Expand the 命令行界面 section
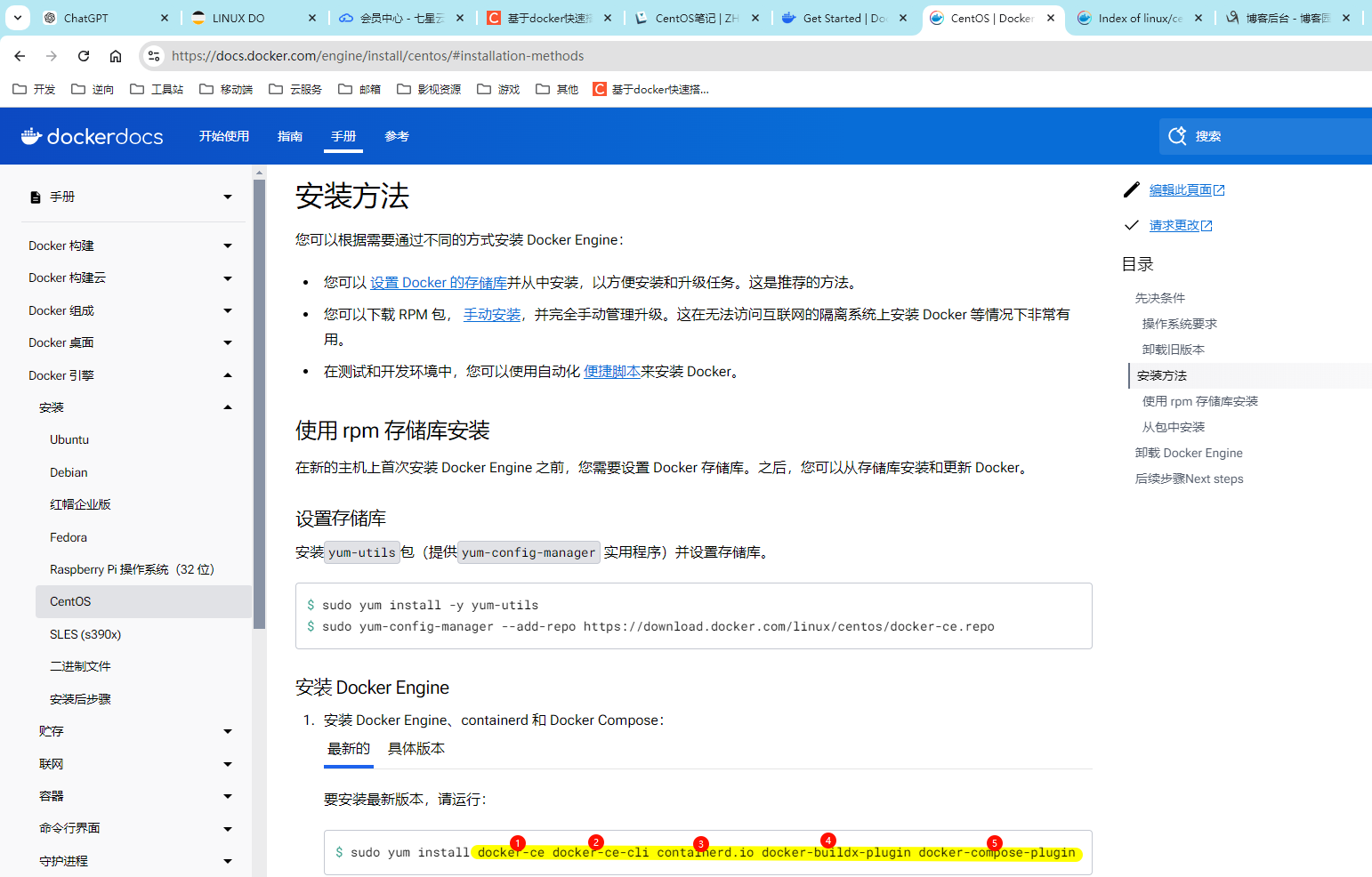This screenshot has width=1372, height=877. click(228, 829)
